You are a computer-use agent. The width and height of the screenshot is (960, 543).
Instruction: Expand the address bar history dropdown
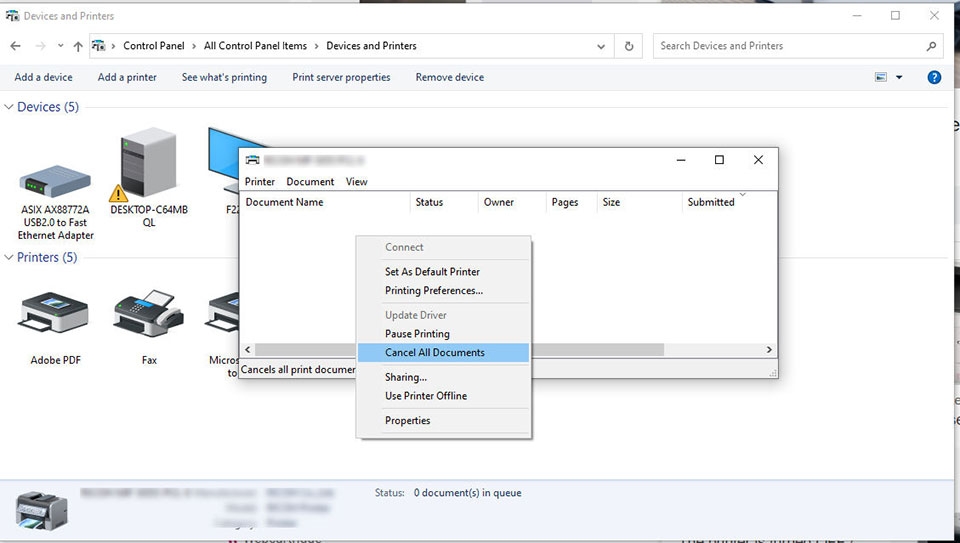601,46
